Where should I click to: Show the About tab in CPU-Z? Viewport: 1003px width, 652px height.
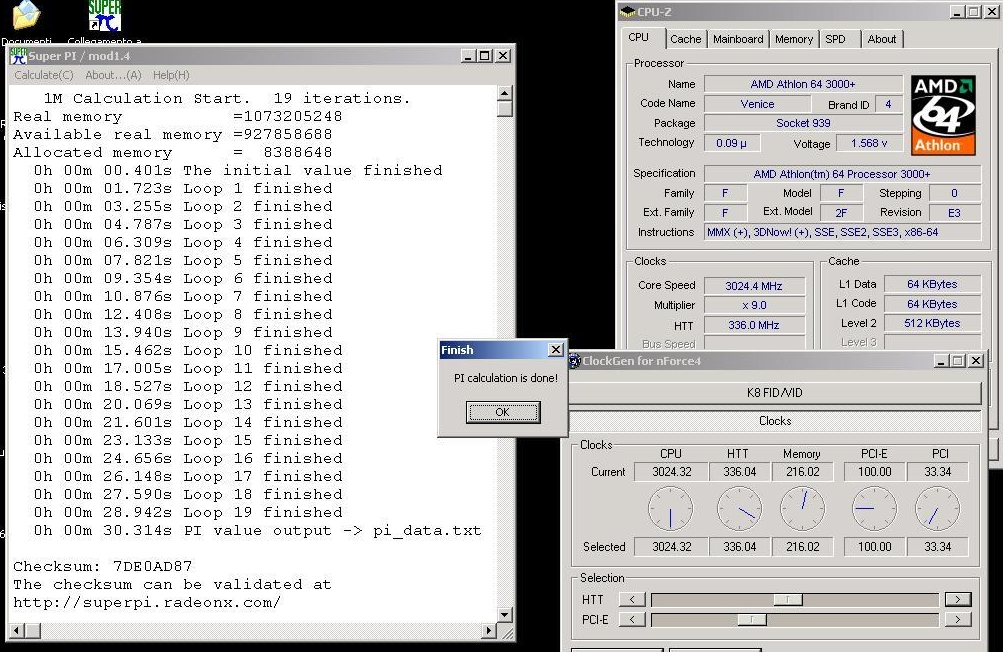tap(881, 39)
